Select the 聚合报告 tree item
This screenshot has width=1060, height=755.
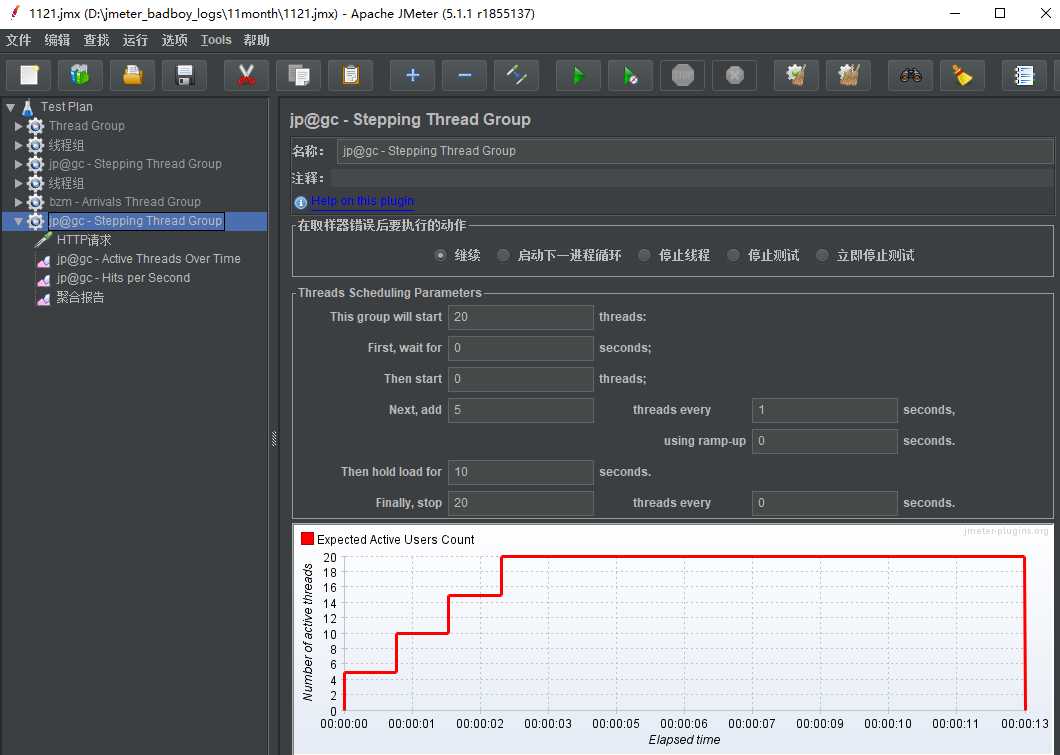click(x=80, y=297)
